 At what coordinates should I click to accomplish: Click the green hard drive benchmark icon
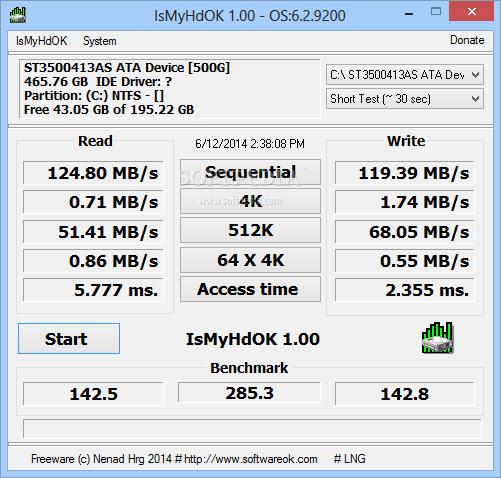437,338
